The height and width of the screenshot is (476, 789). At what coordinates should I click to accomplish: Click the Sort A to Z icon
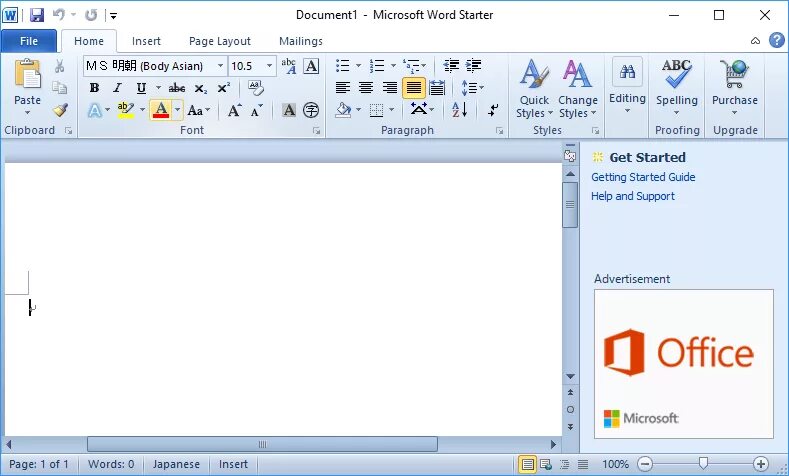point(459,109)
